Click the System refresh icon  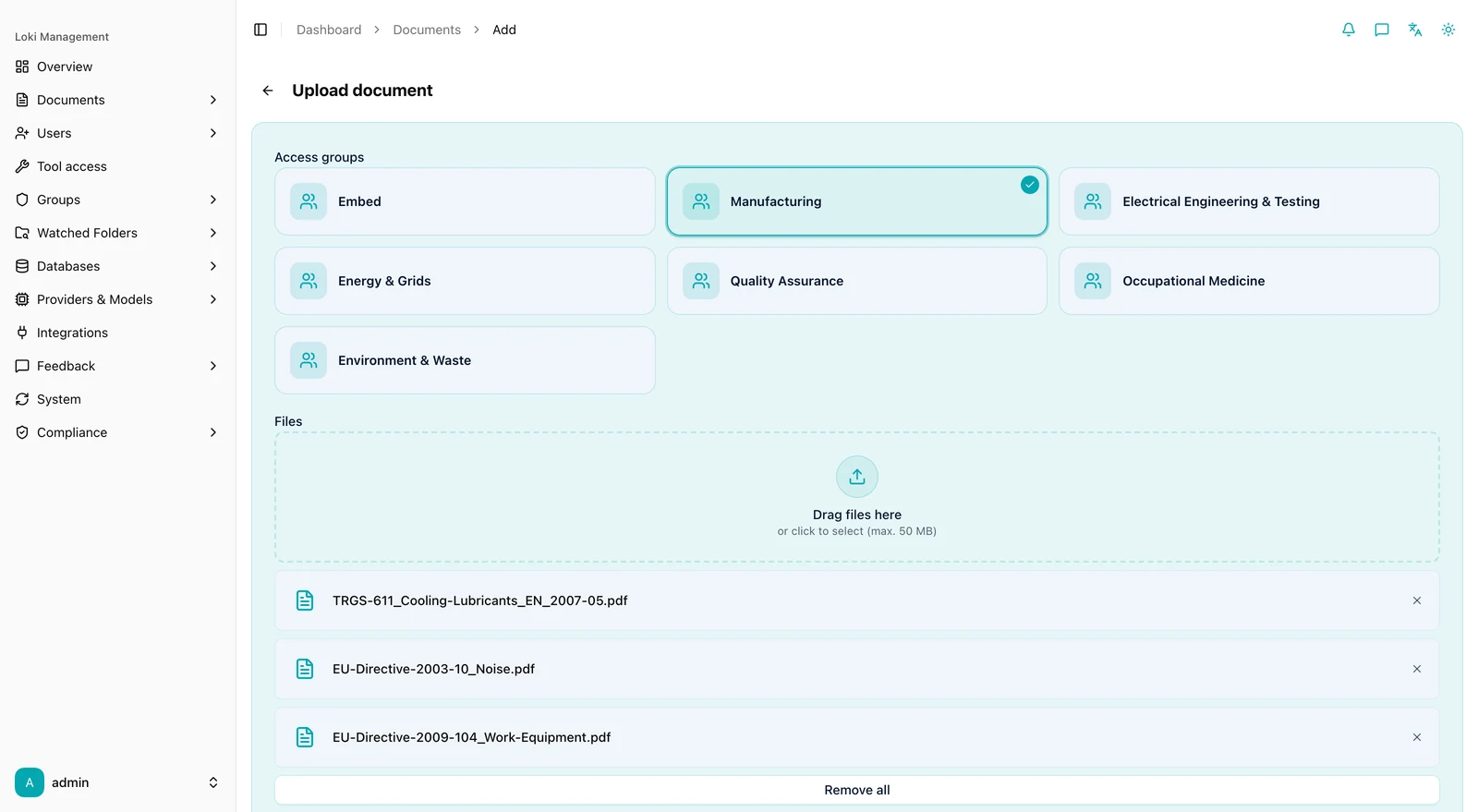(22, 399)
